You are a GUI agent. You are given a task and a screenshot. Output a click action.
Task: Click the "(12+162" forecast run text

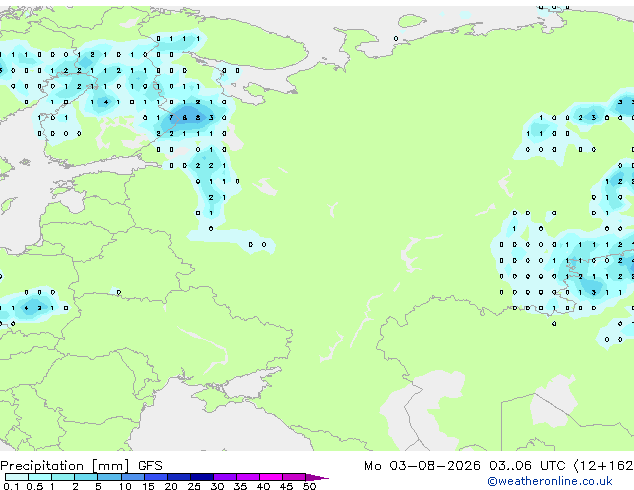coord(604,466)
